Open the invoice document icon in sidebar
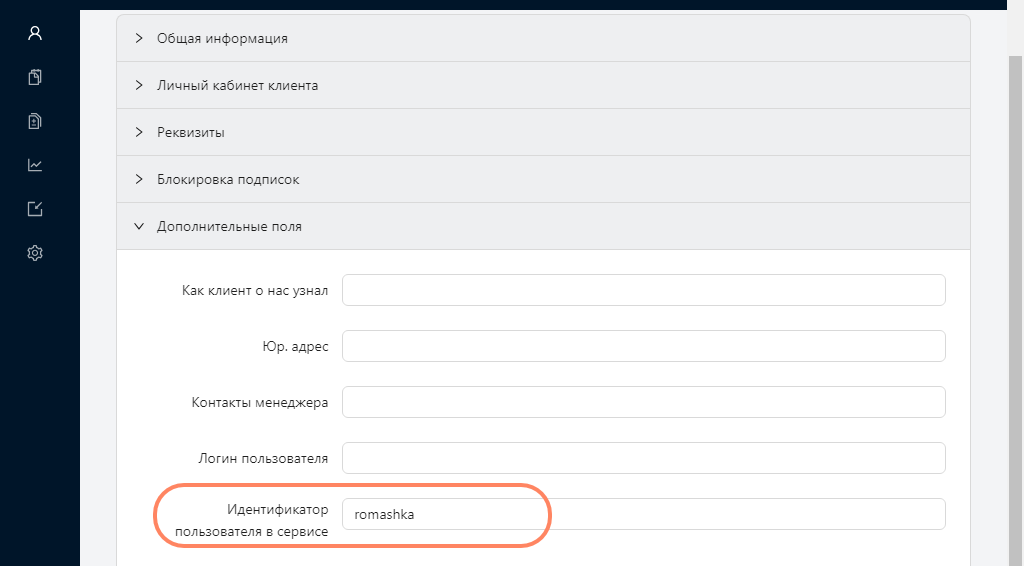This screenshot has width=1024, height=566. (35, 121)
